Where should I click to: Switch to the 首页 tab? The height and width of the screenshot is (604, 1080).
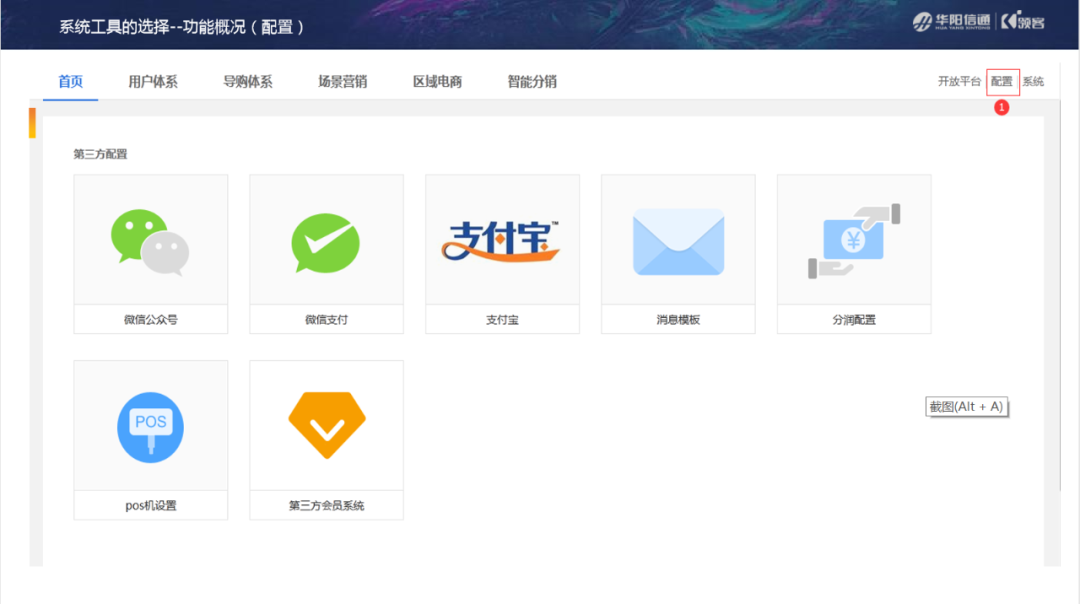(x=70, y=81)
